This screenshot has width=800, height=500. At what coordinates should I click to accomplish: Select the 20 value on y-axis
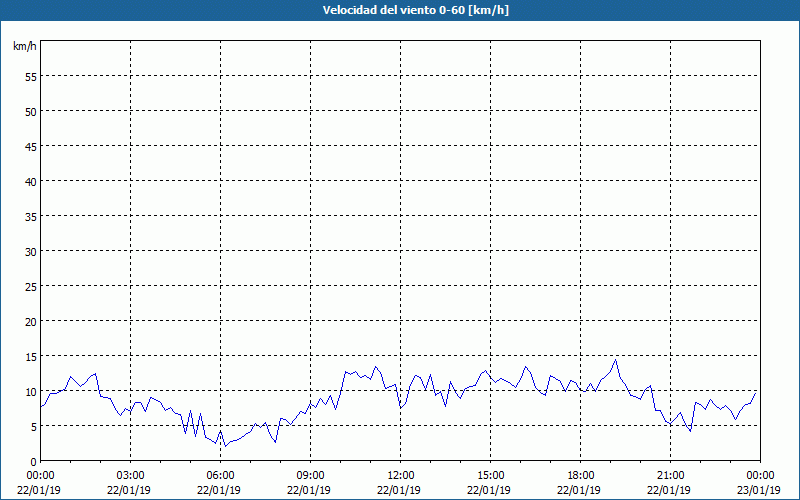[x=31, y=321]
